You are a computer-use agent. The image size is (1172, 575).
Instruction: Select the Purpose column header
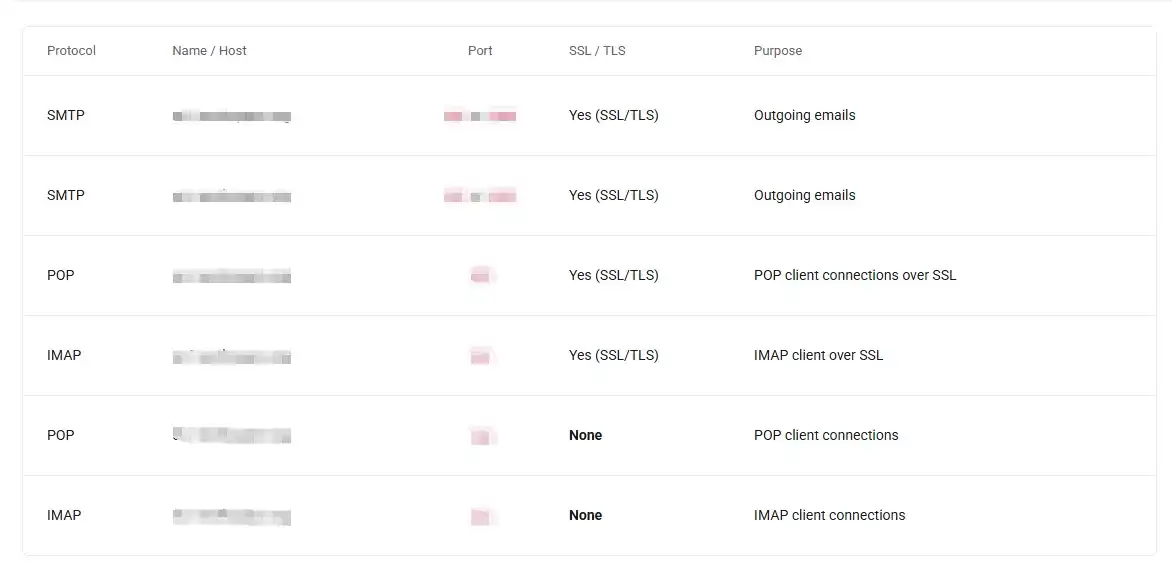click(778, 51)
